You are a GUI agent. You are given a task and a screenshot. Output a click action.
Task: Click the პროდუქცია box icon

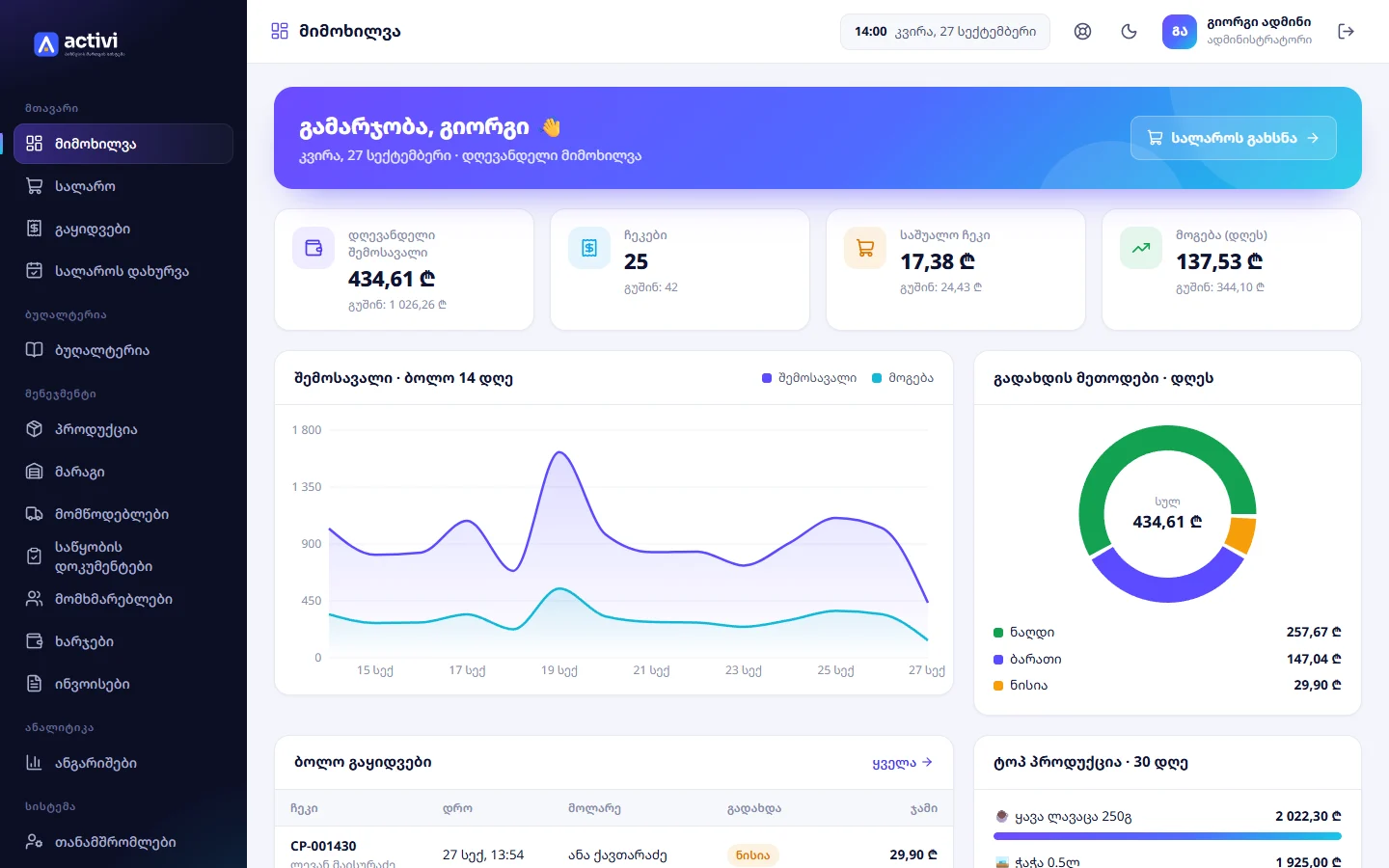pos(34,429)
